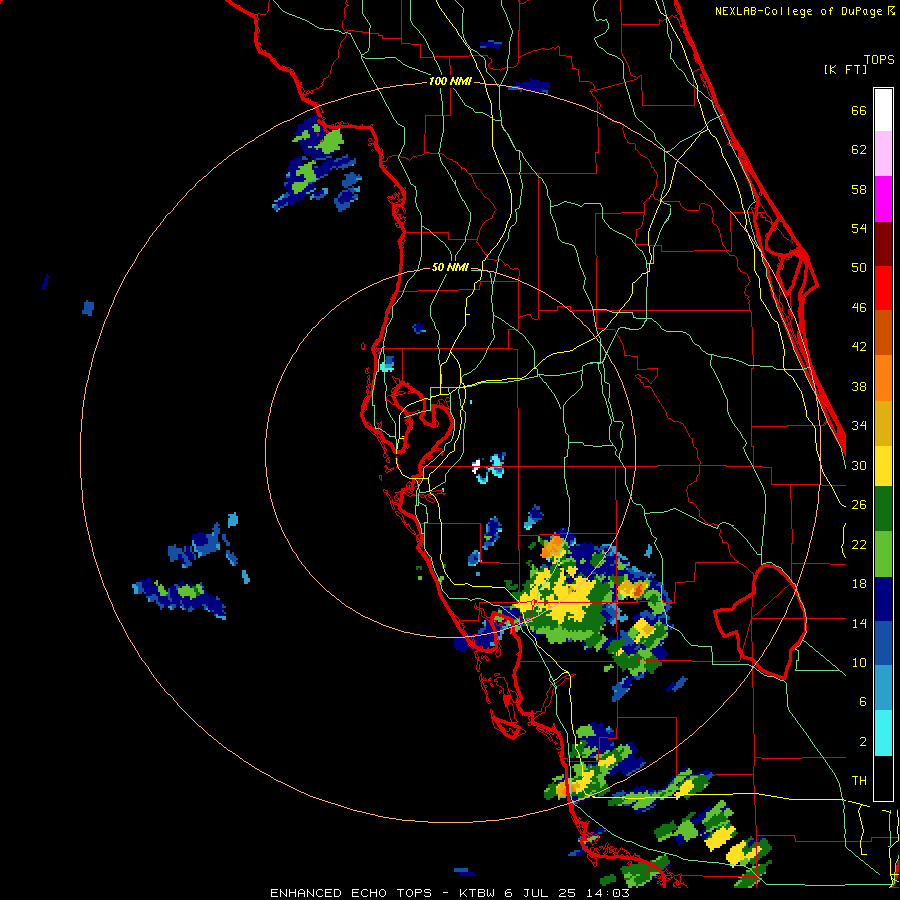Image resolution: width=900 pixels, height=900 pixels.
Task: Click the 18 legend value
Action: (x=859, y=584)
